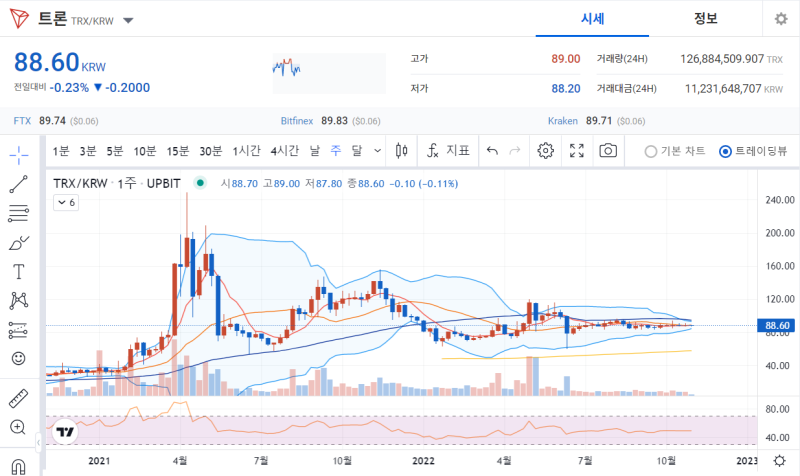Open the TRX/KRW market dropdown arrow
Screen dimensions: 800x476
[x=128, y=21]
